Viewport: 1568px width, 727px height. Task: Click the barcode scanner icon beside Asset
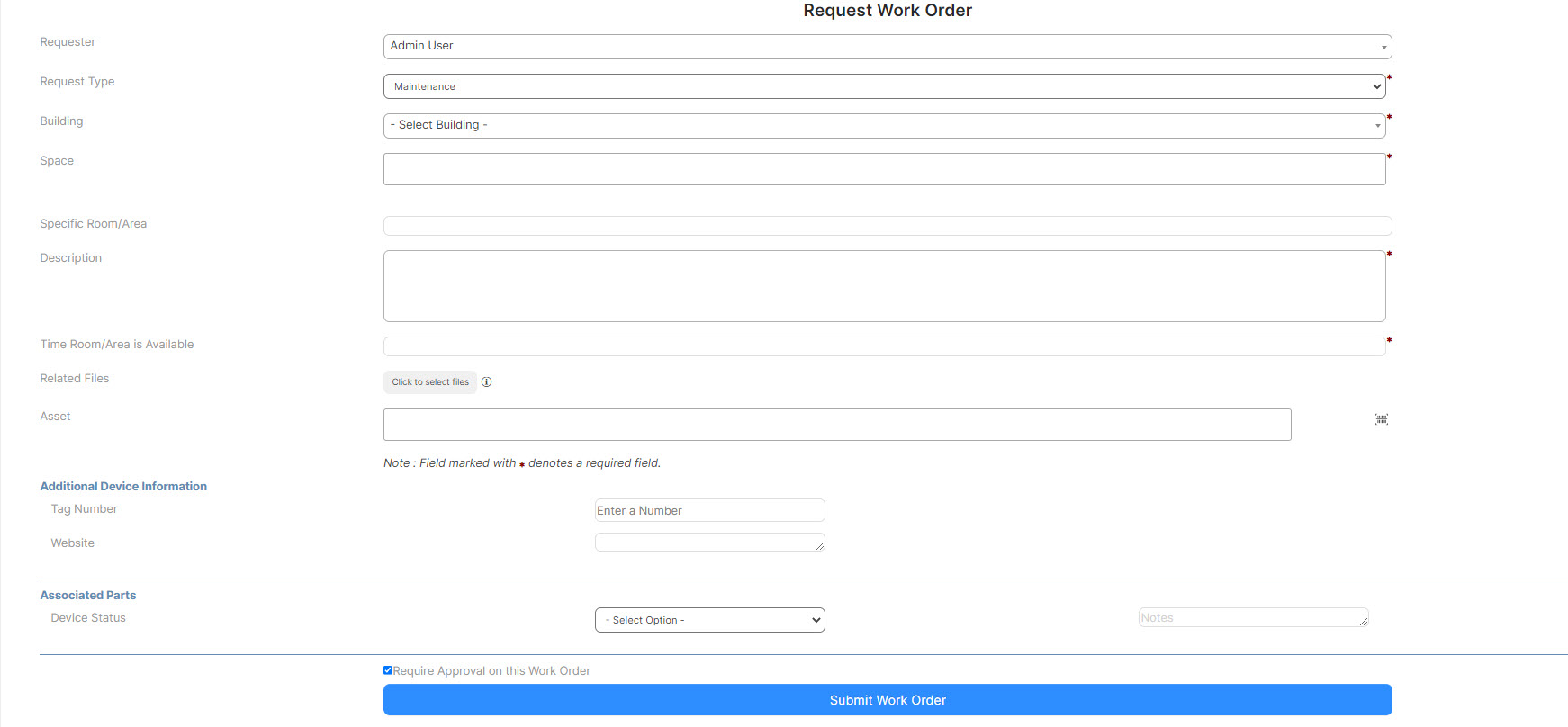1382,419
